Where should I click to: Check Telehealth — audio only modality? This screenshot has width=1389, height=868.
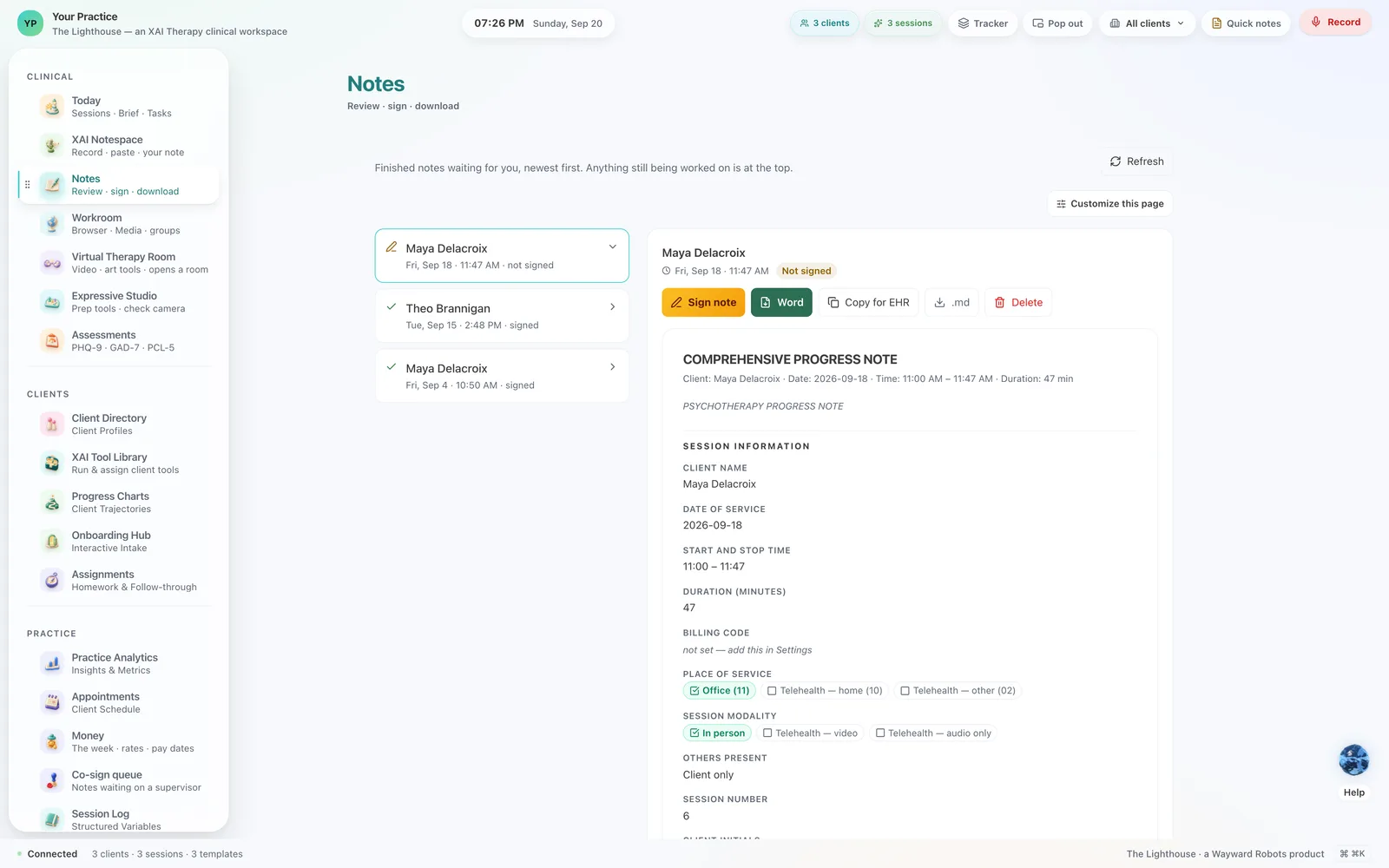pos(933,733)
